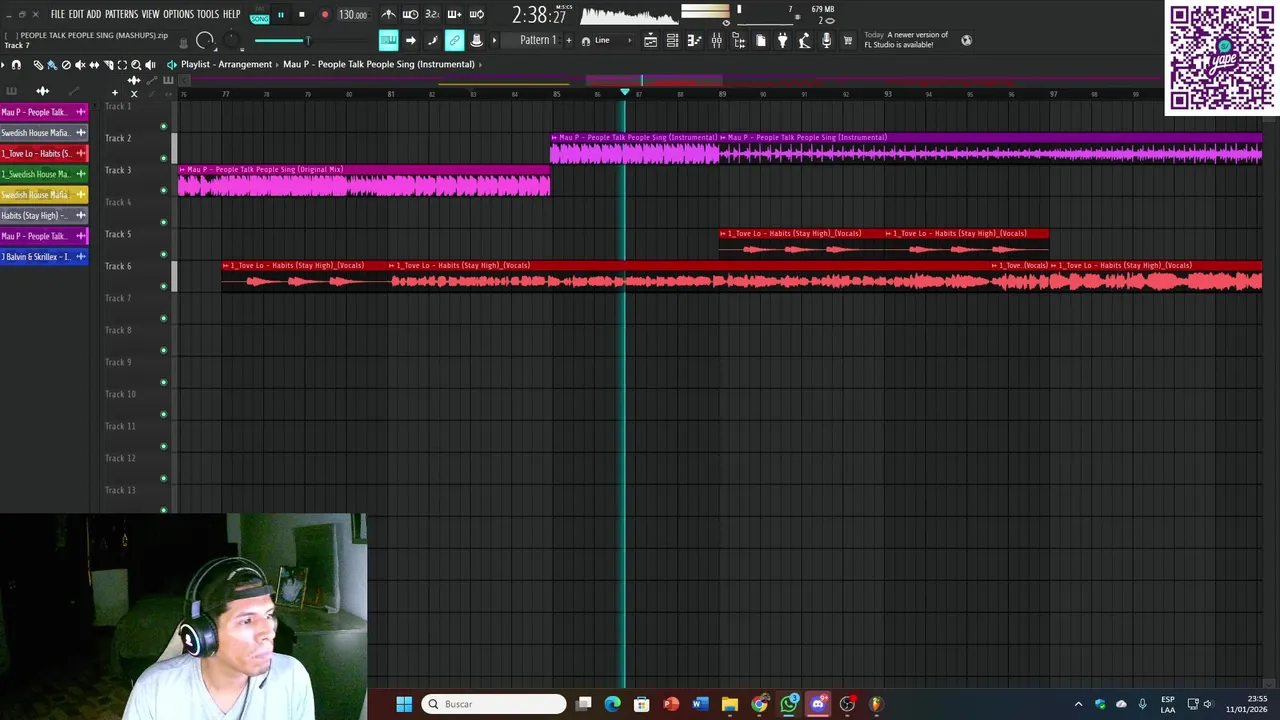Select the Swedish House Mafia grey clip item
Image resolution: width=1280 pixels, height=720 pixels.
[44, 133]
